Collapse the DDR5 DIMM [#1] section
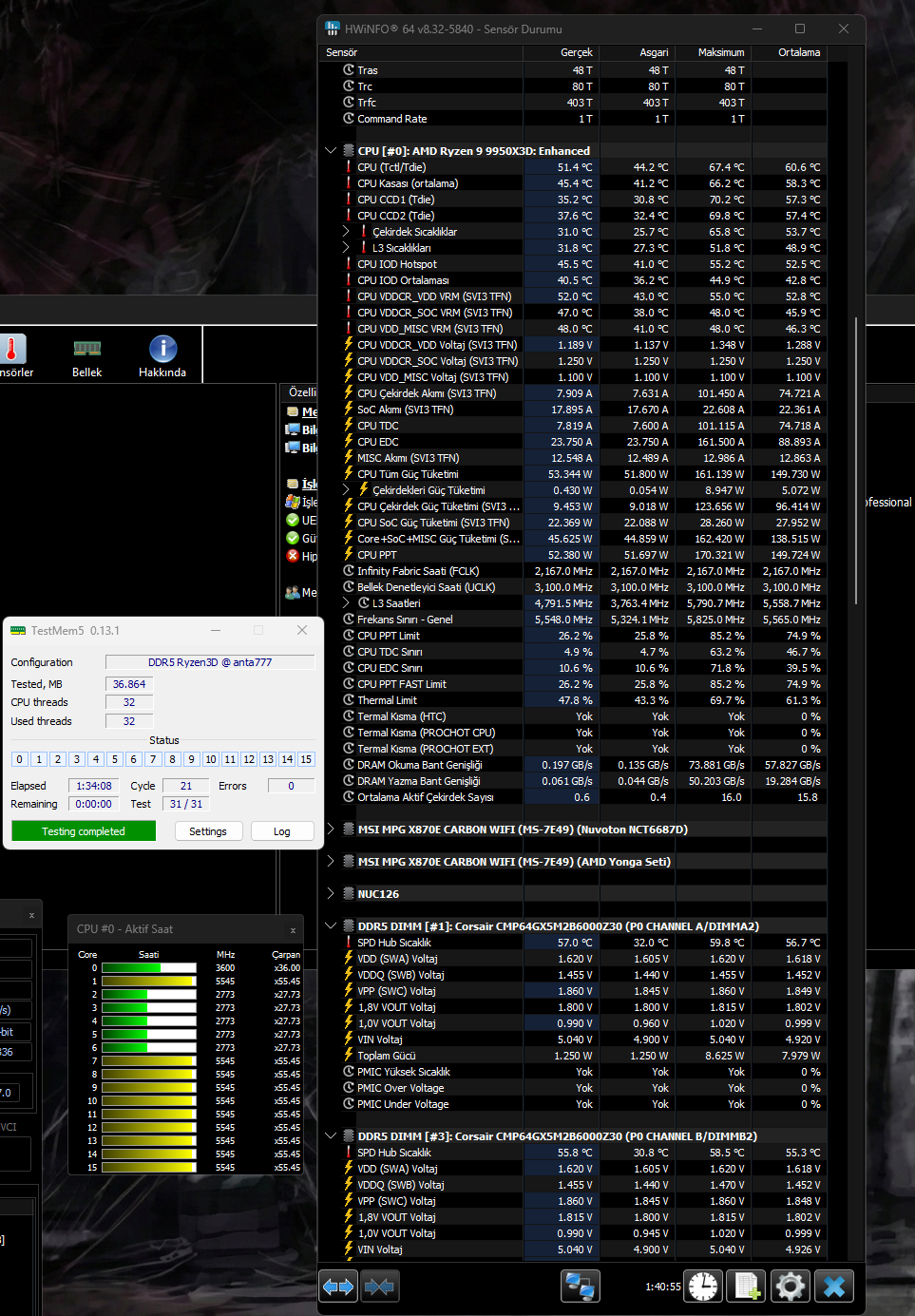Viewport: 915px width, 1316px height. pos(331,926)
